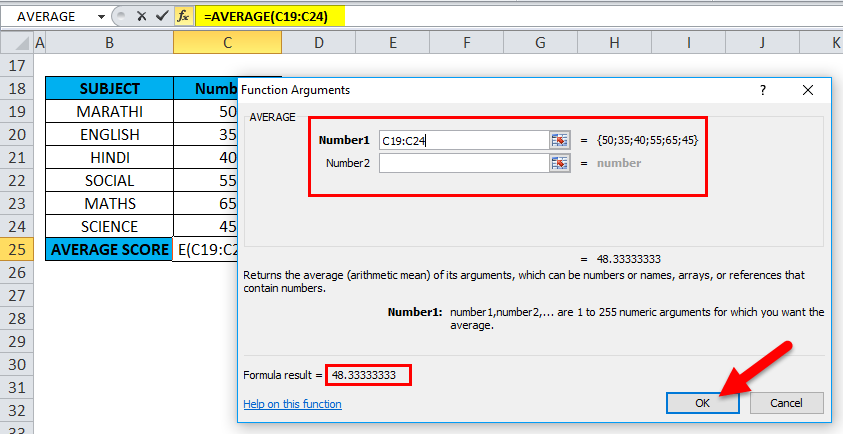Select column G header
843x434 pixels.
tap(540, 42)
